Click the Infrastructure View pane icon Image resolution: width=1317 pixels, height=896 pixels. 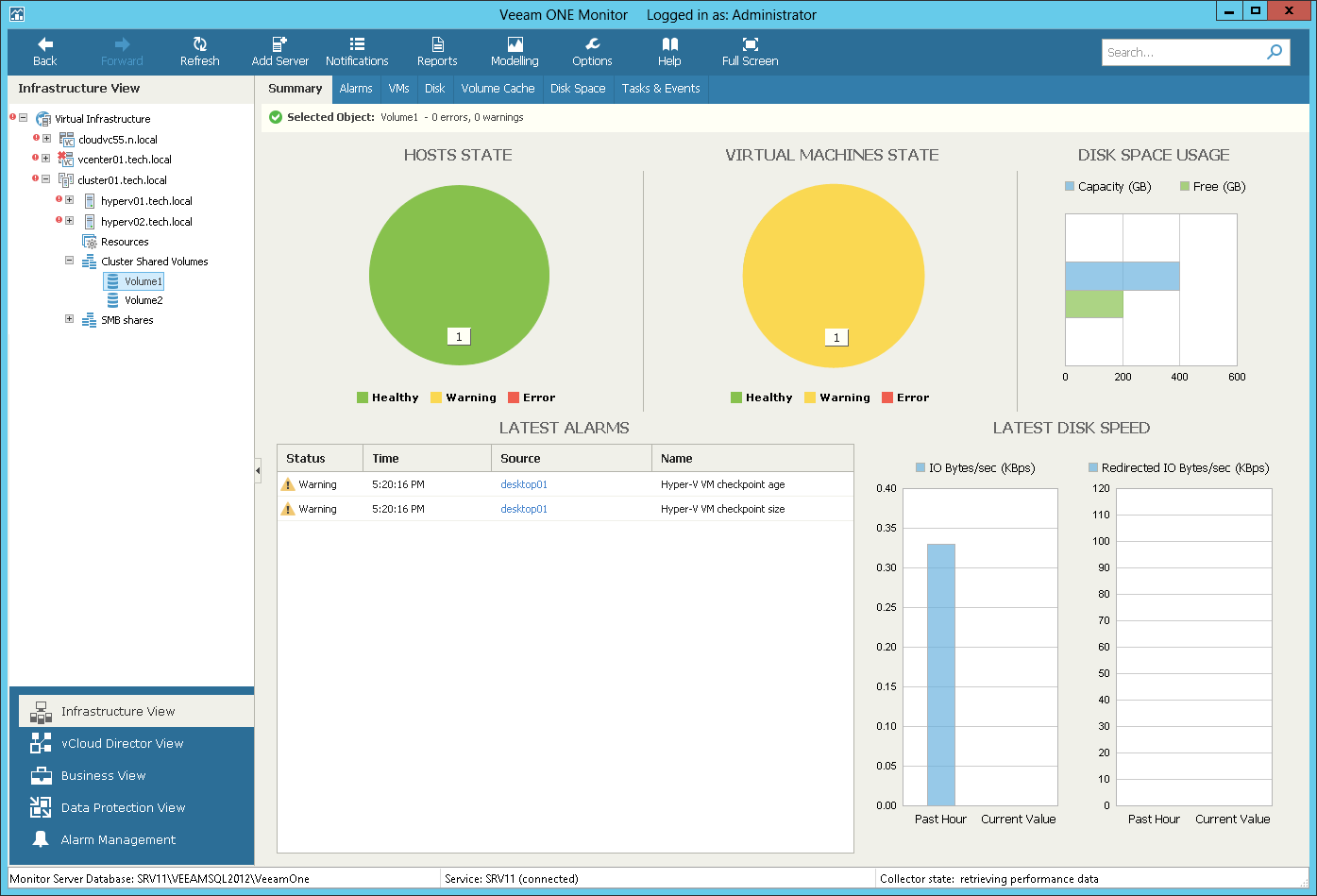41,712
